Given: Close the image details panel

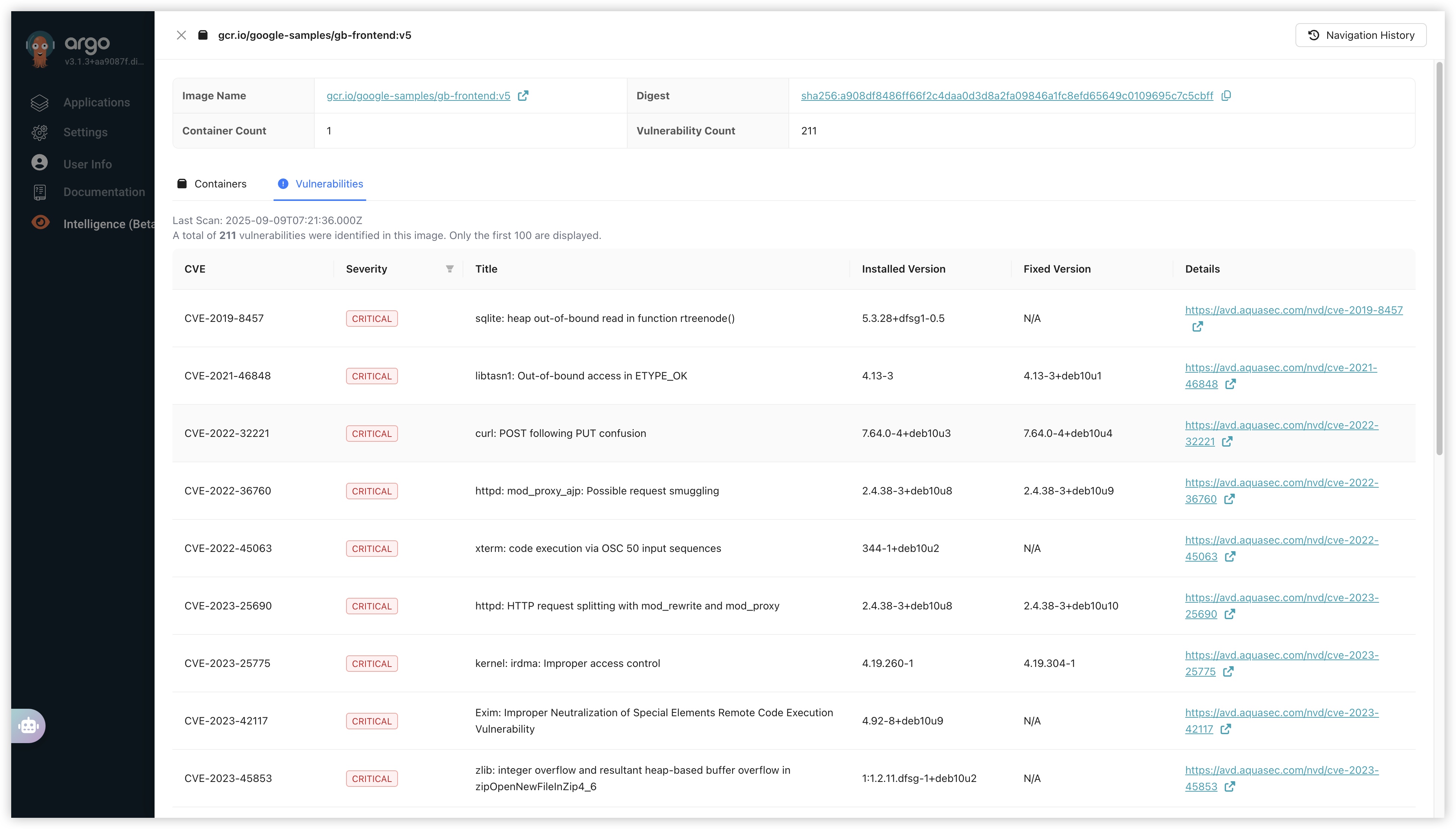Looking at the screenshot, I should 181,35.
